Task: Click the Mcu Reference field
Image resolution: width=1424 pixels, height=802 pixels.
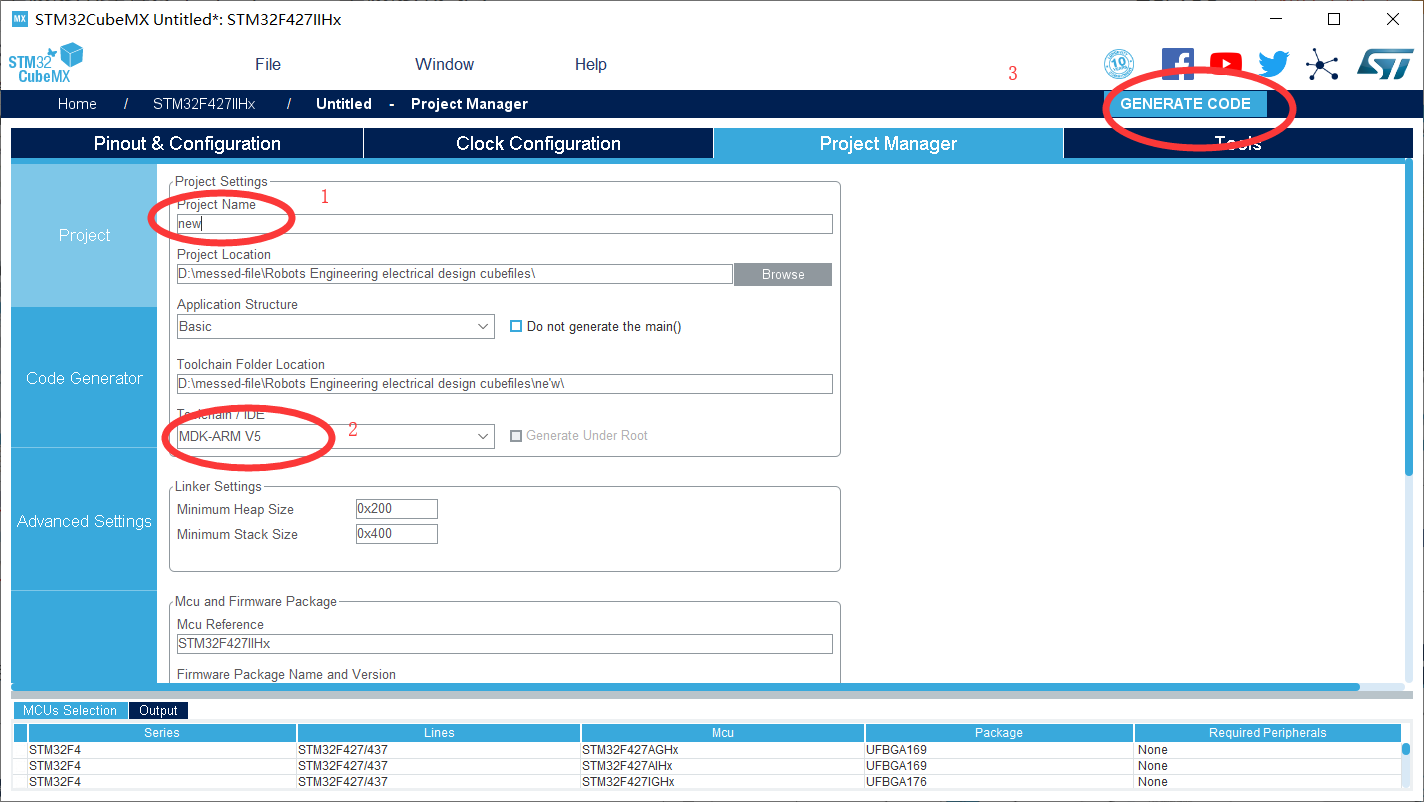Action: [504, 644]
